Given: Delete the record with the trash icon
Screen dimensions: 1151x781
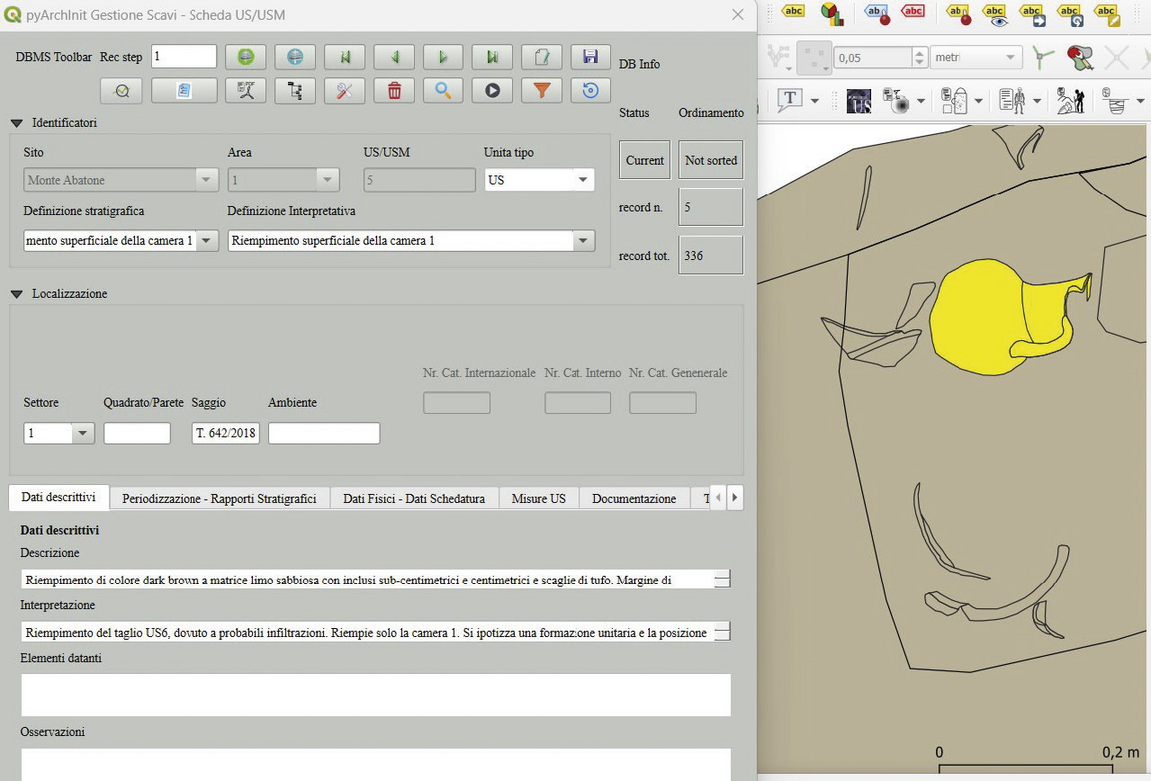Looking at the screenshot, I should coord(394,91).
